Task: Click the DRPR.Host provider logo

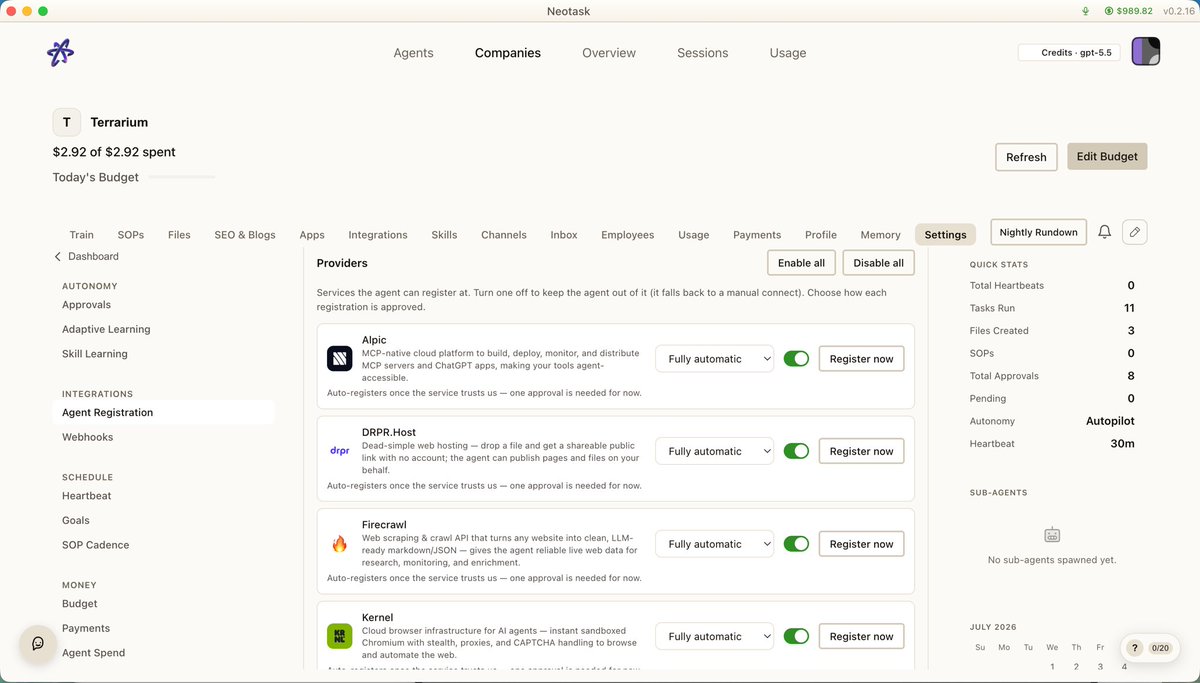Action: [340, 451]
